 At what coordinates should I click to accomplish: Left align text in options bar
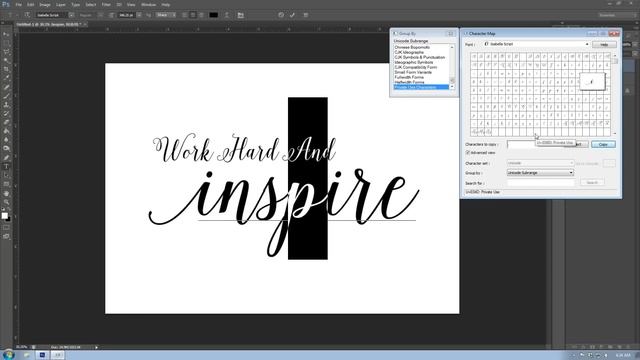(x=184, y=15)
